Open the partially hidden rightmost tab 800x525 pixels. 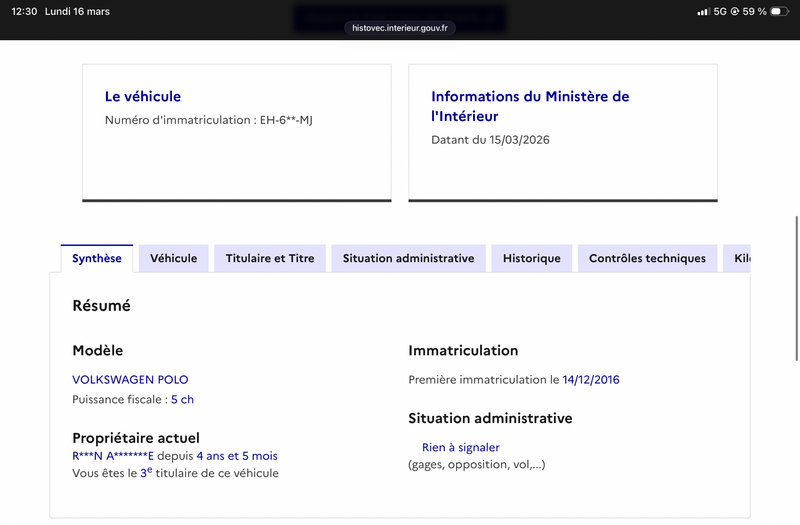[739, 258]
